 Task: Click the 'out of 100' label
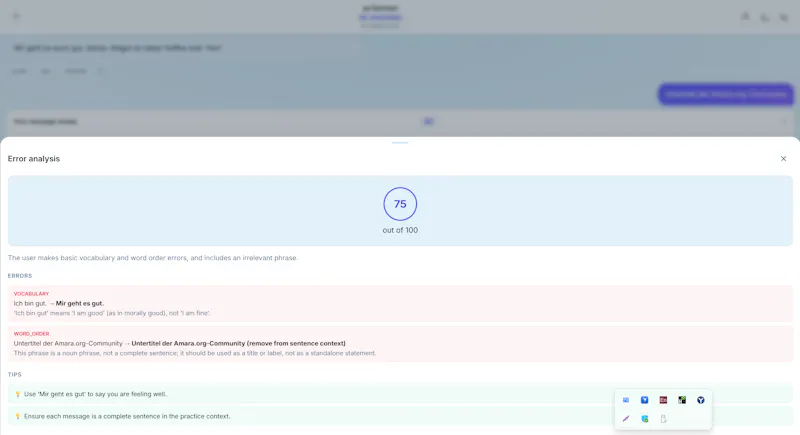(400, 230)
